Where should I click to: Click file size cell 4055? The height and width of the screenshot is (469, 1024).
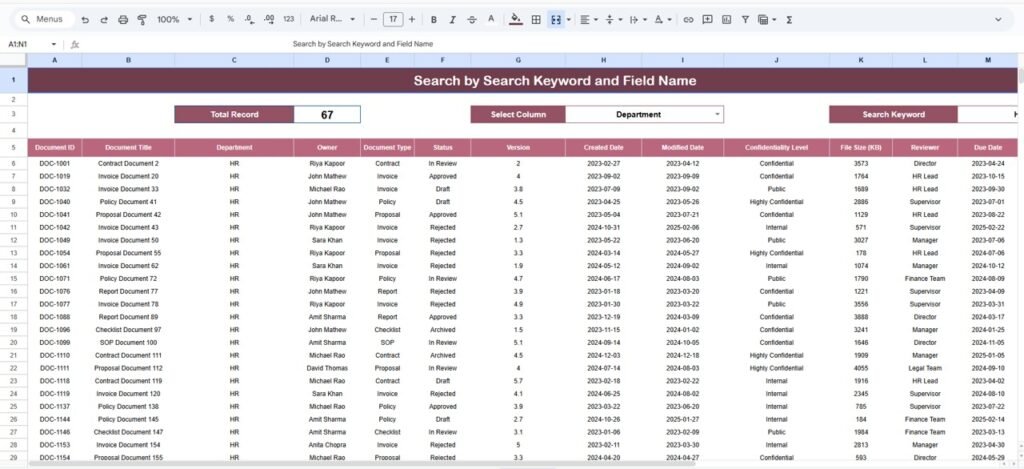[x=861, y=368]
